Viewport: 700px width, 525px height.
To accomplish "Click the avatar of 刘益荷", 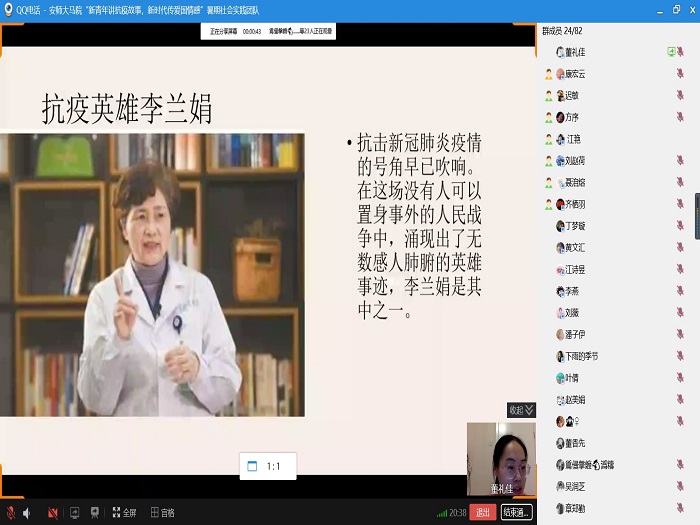I will click(x=560, y=160).
